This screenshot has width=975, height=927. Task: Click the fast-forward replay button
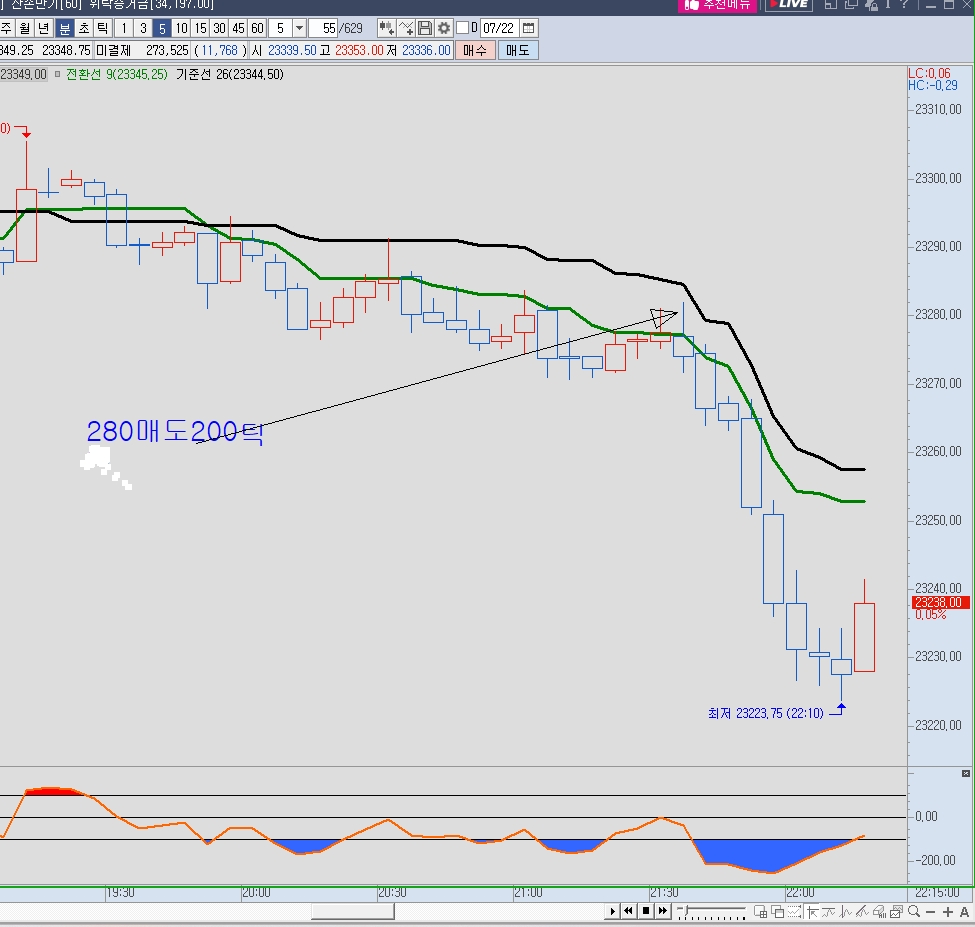pos(662,911)
